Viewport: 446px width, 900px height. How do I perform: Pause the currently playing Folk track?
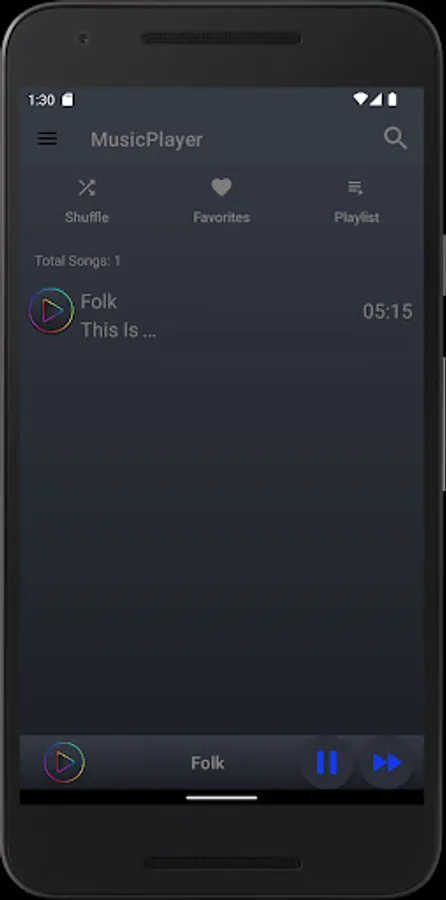[327, 762]
